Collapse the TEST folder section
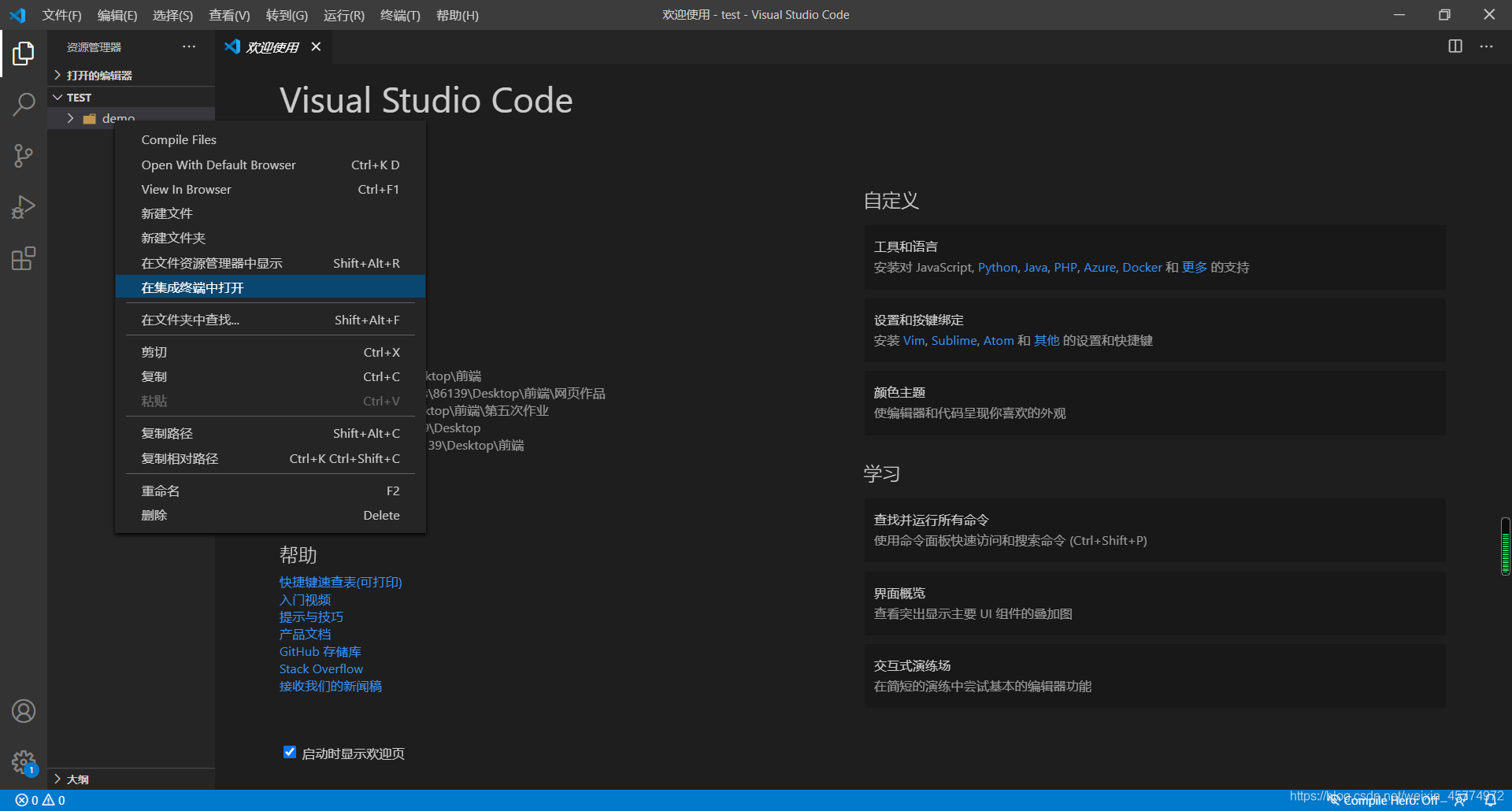Screen dimensions: 1512x811 click(x=131, y=98)
